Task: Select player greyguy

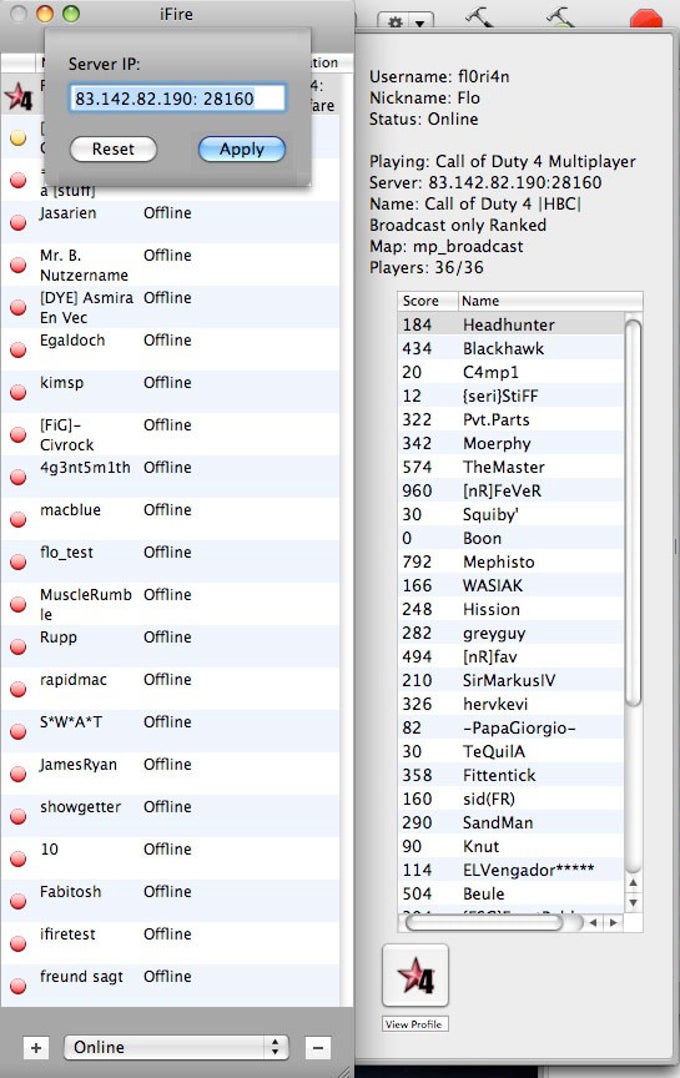Action: tap(511, 633)
